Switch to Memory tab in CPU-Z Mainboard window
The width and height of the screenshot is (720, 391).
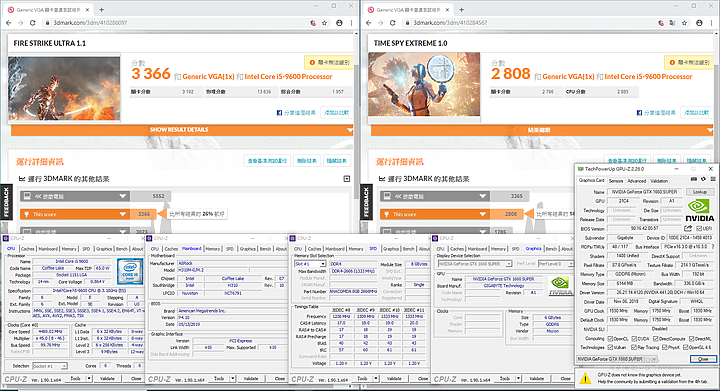click(213, 249)
